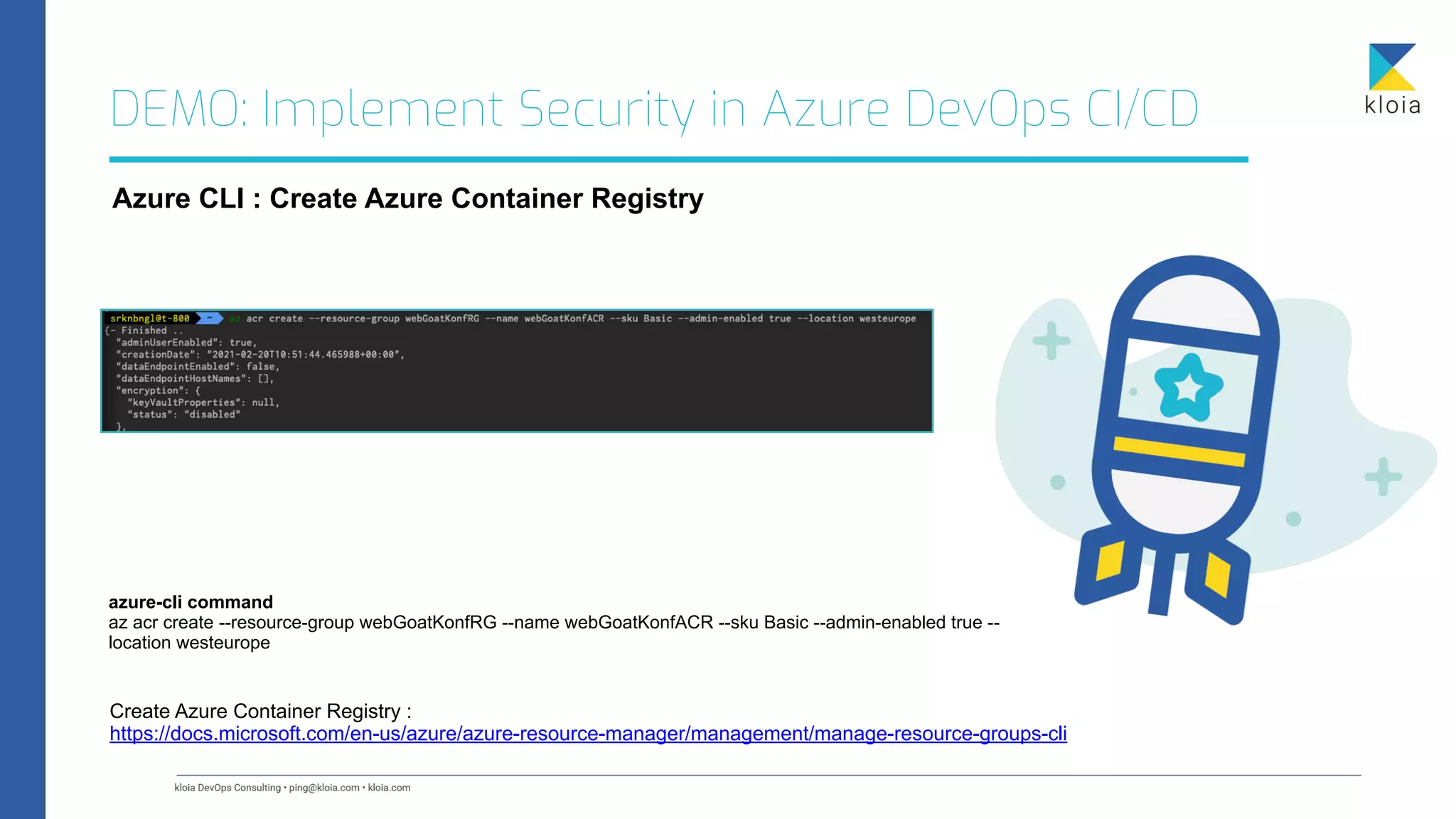The height and width of the screenshot is (819, 1456).
Task: Click the '"status": "disabled"' line
Action: pos(183,415)
